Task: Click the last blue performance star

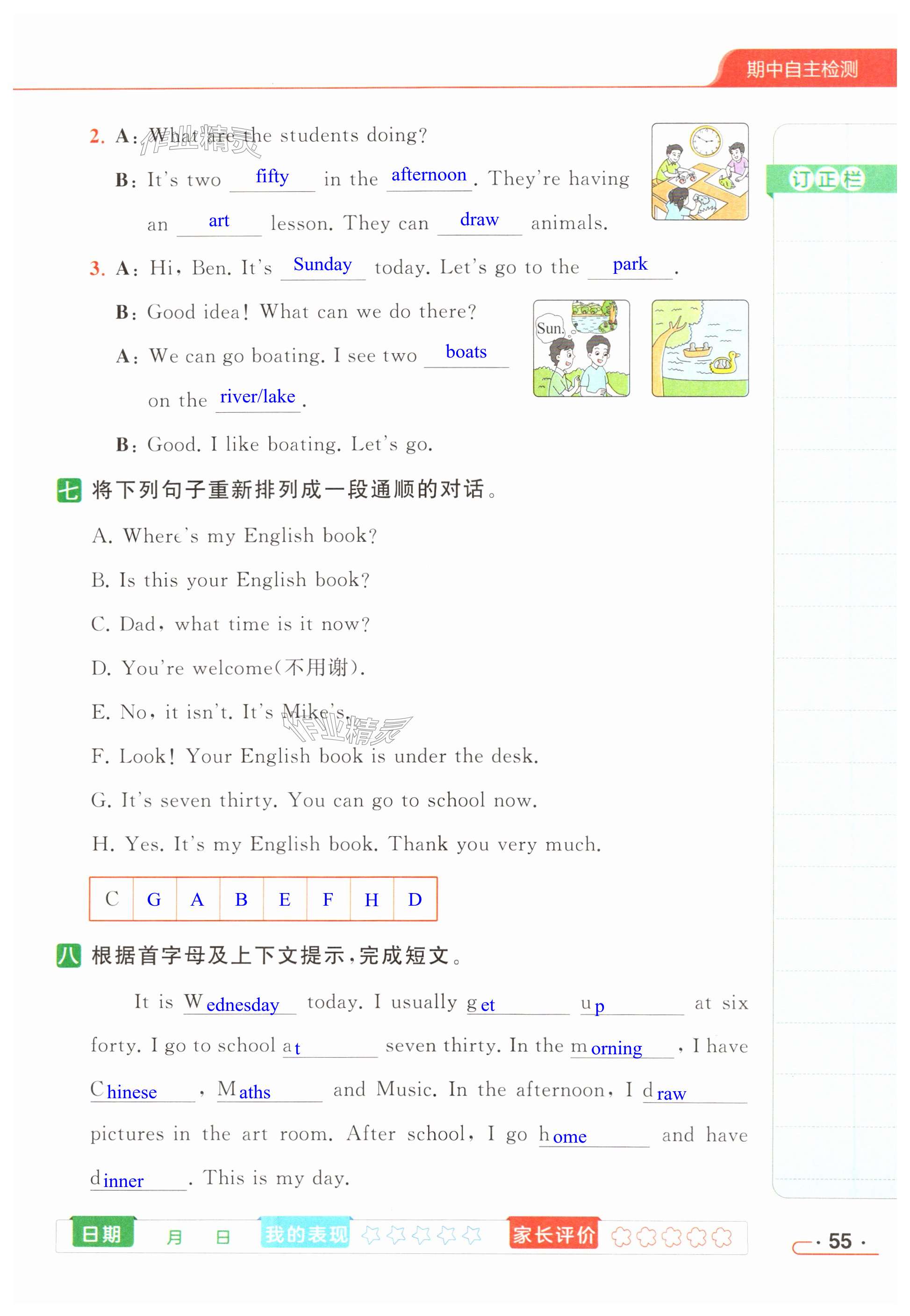Action: [472, 1235]
